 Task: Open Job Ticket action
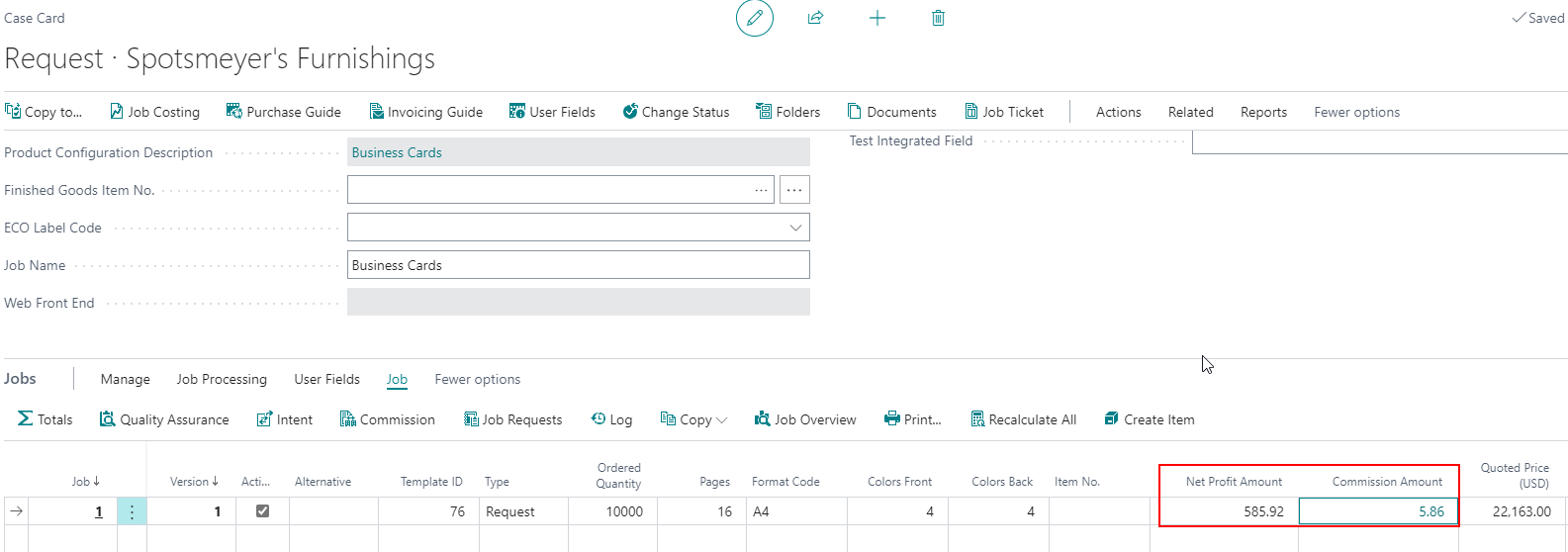[x=1004, y=112]
